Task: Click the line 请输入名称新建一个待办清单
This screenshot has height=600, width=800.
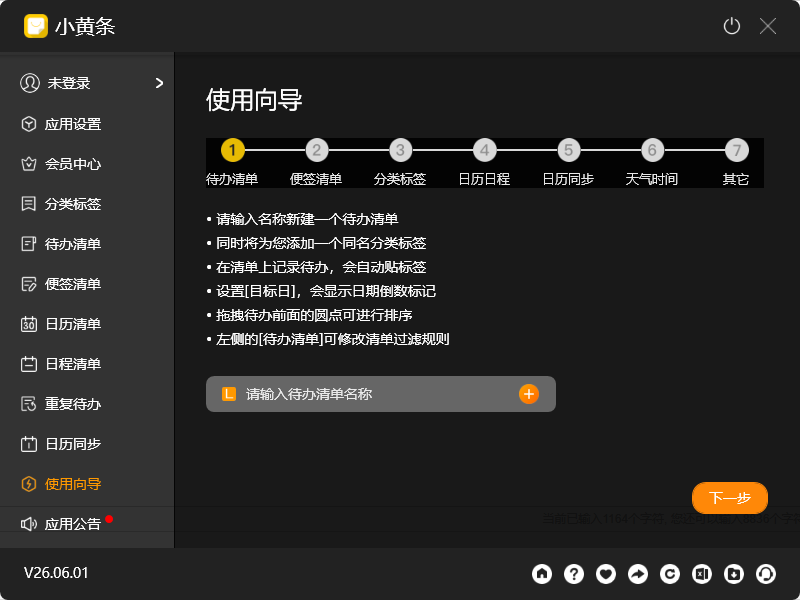Action: pos(307,219)
